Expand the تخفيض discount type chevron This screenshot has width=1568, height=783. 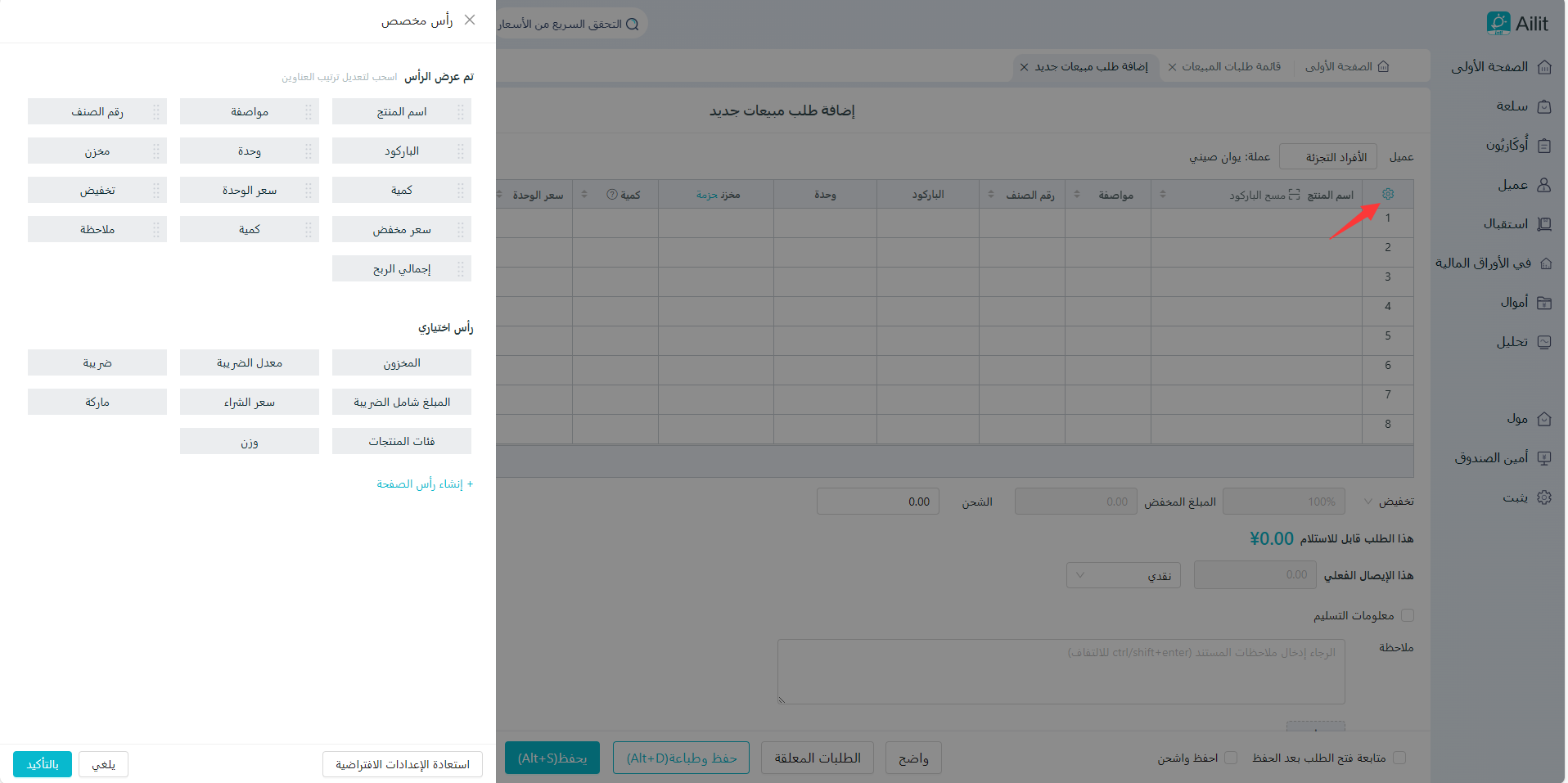click(x=1368, y=502)
